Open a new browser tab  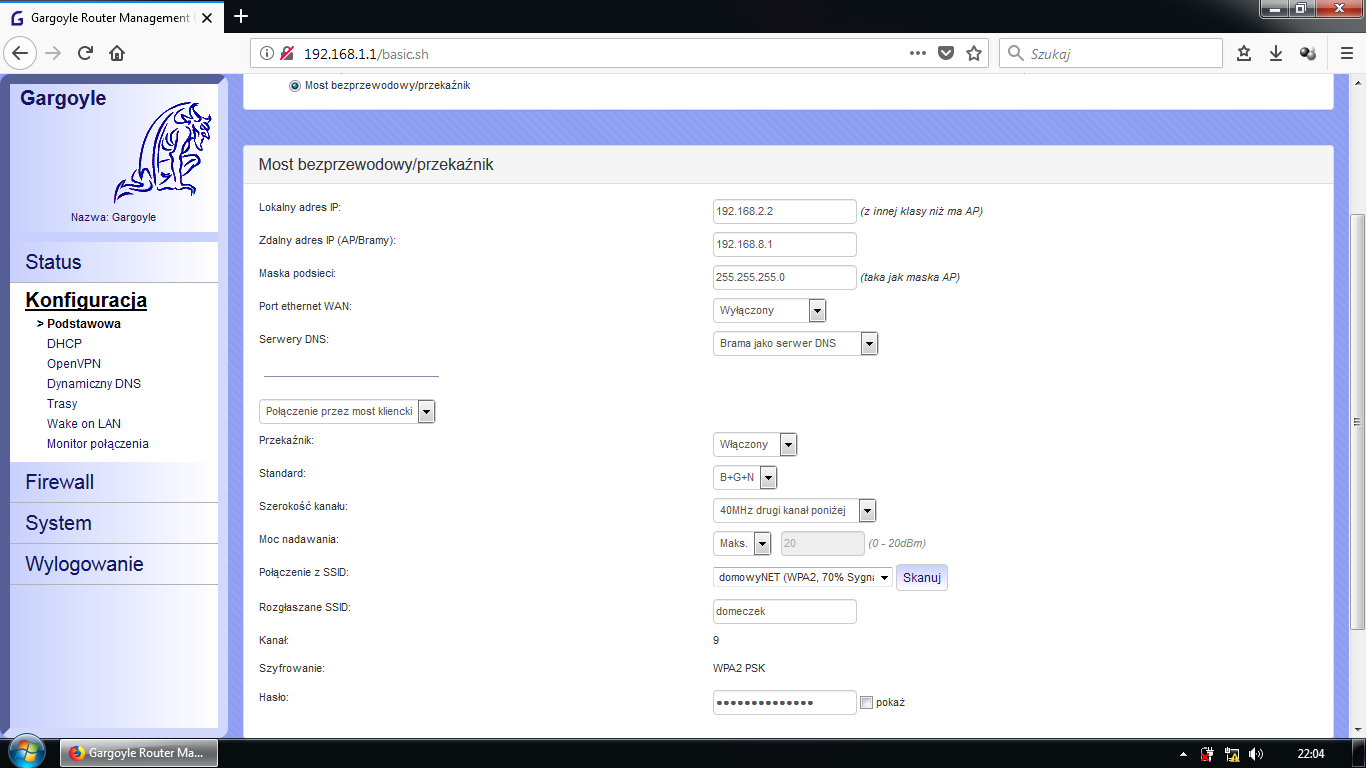[x=240, y=16]
